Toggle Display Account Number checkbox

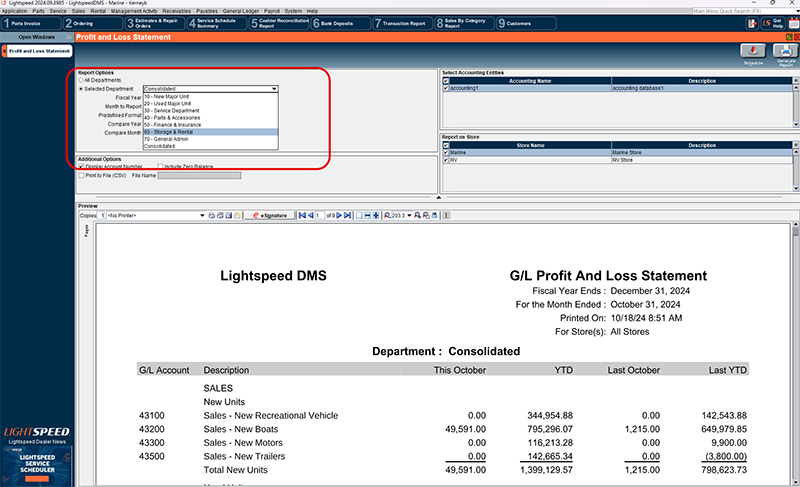coord(81,167)
